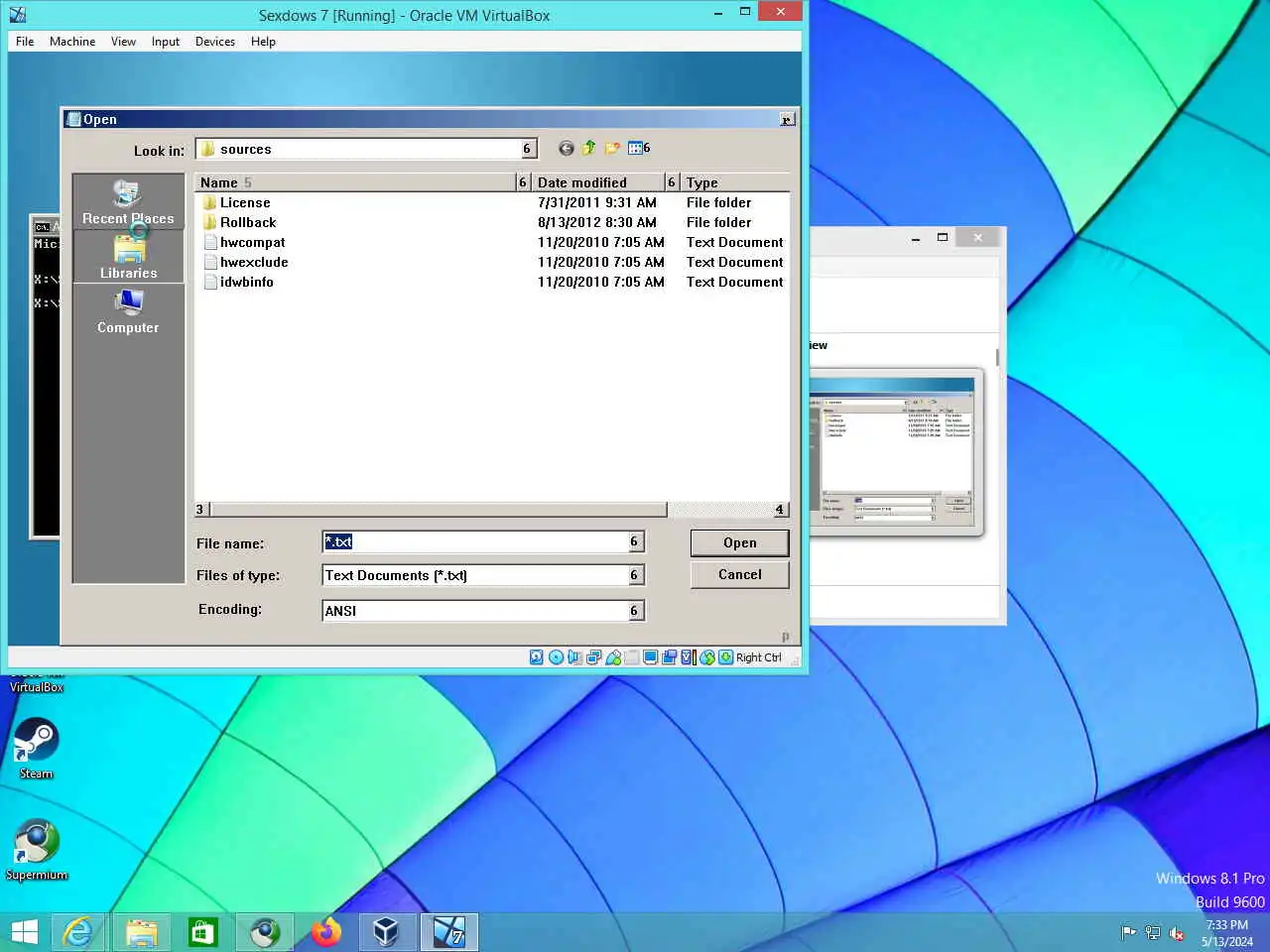
Task: Click the Supermium taskbar icon
Action: [264, 932]
